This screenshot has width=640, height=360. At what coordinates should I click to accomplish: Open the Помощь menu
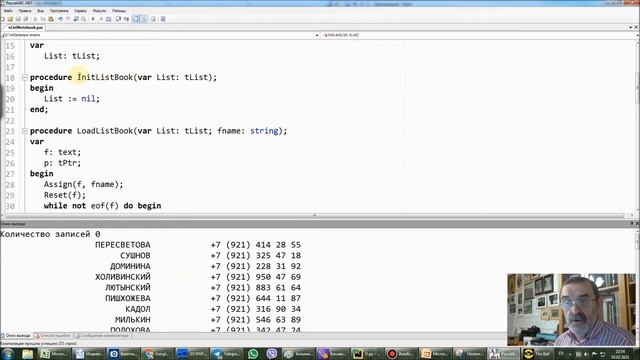pos(119,11)
